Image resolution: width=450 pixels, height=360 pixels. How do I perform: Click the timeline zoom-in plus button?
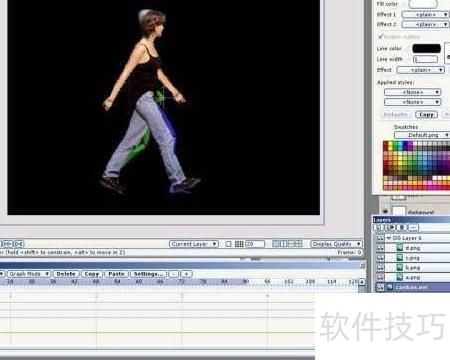(x=186, y=274)
